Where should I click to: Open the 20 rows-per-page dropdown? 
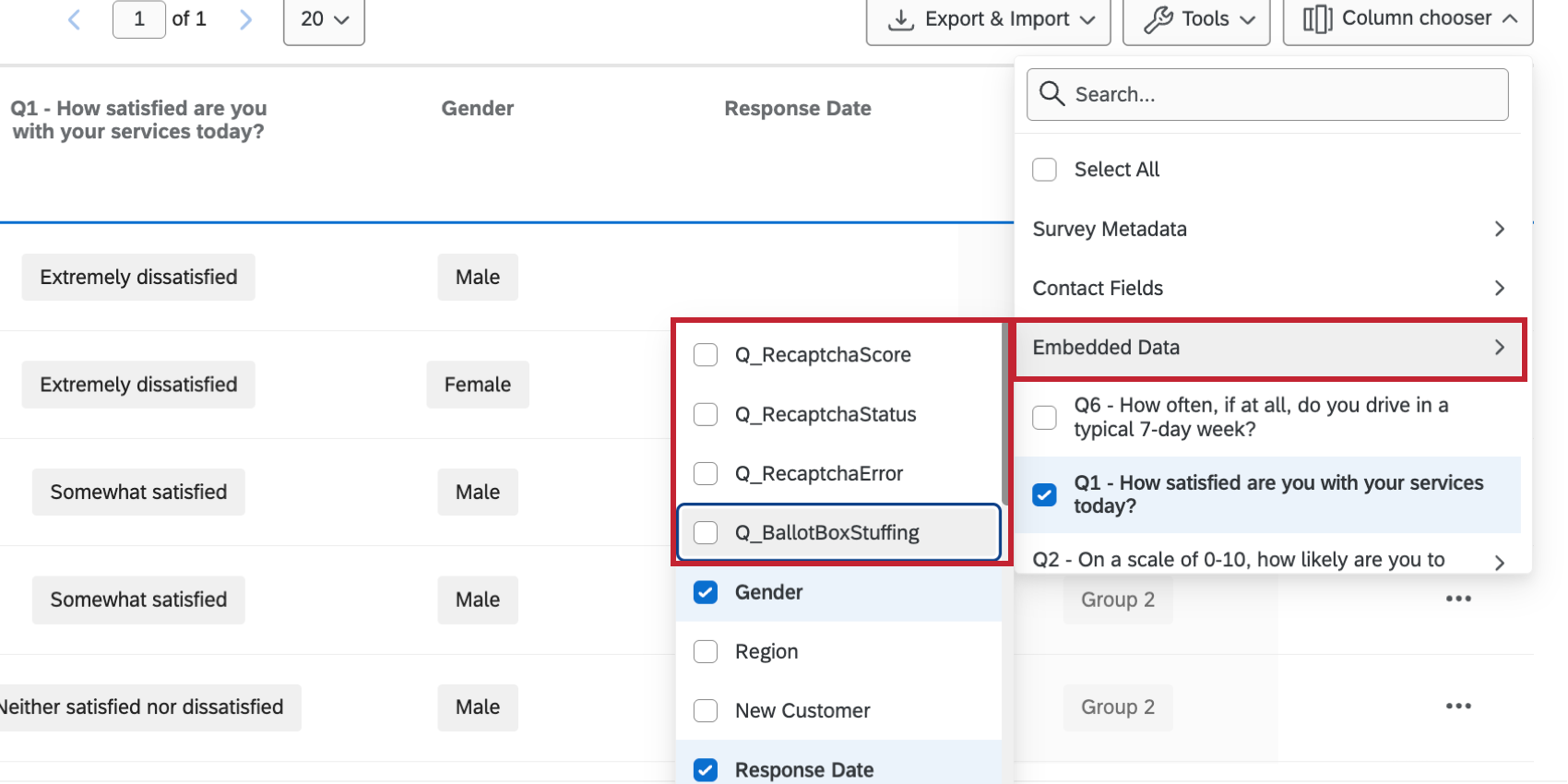(324, 19)
